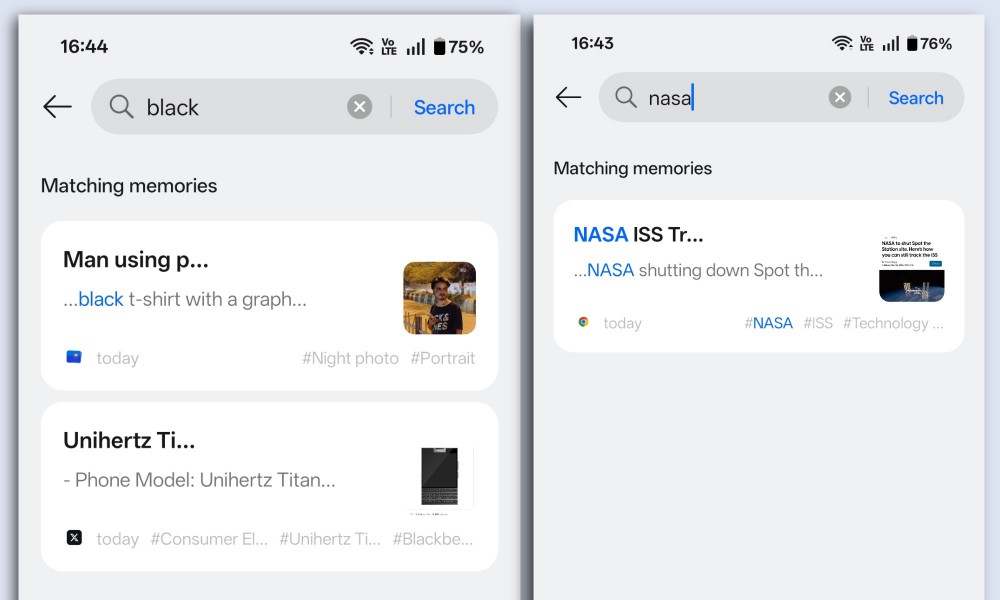Click the magnifier icon in the 'nasa' search box
The width and height of the screenshot is (1000, 600).
pyautogui.click(x=626, y=98)
